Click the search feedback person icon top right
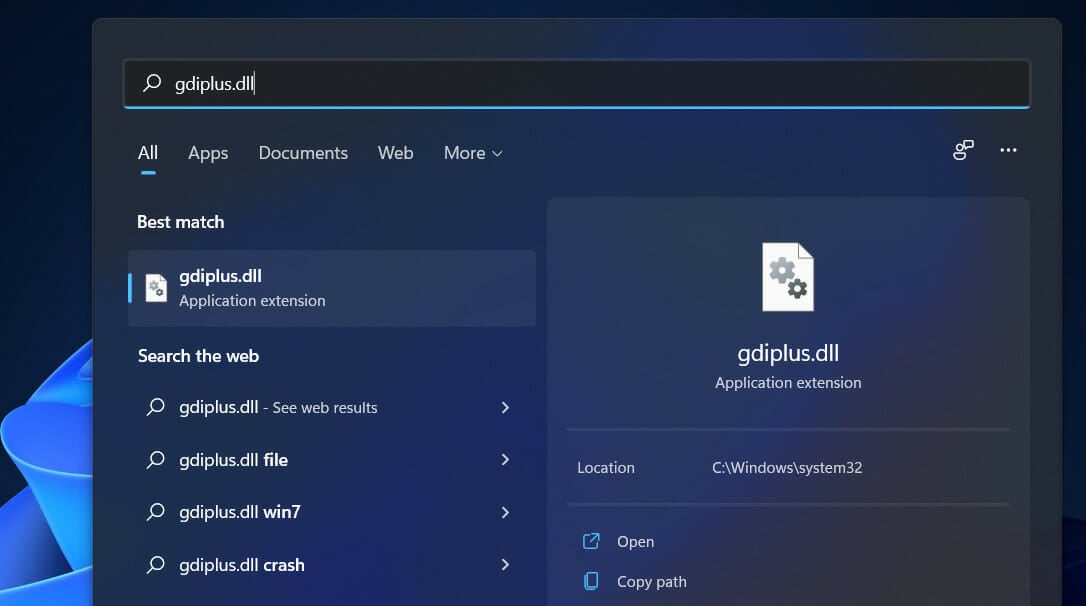The image size is (1086, 606). 962,150
